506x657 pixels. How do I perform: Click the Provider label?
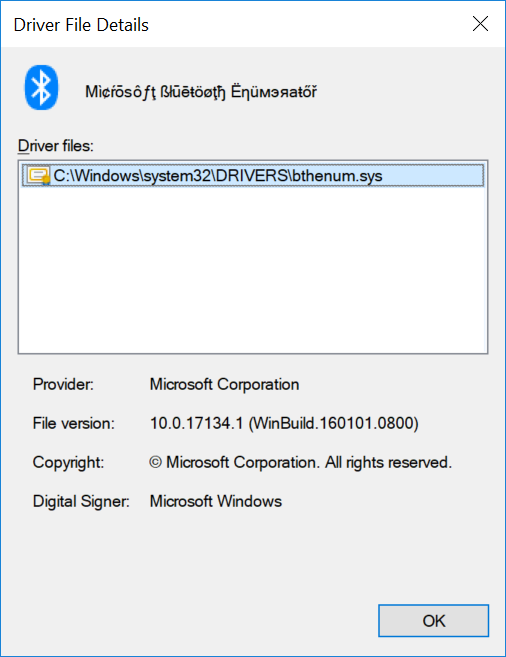point(63,384)
